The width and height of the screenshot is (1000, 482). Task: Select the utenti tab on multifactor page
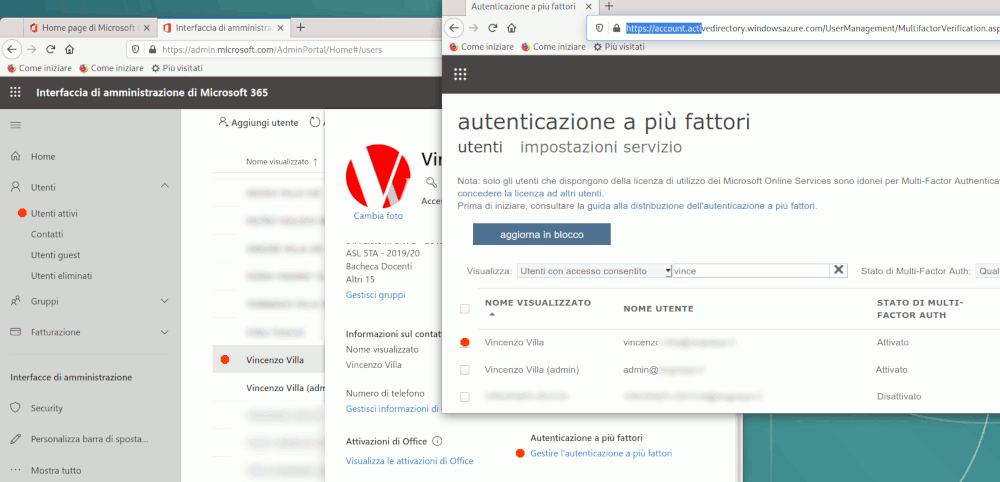coord(480,147)
